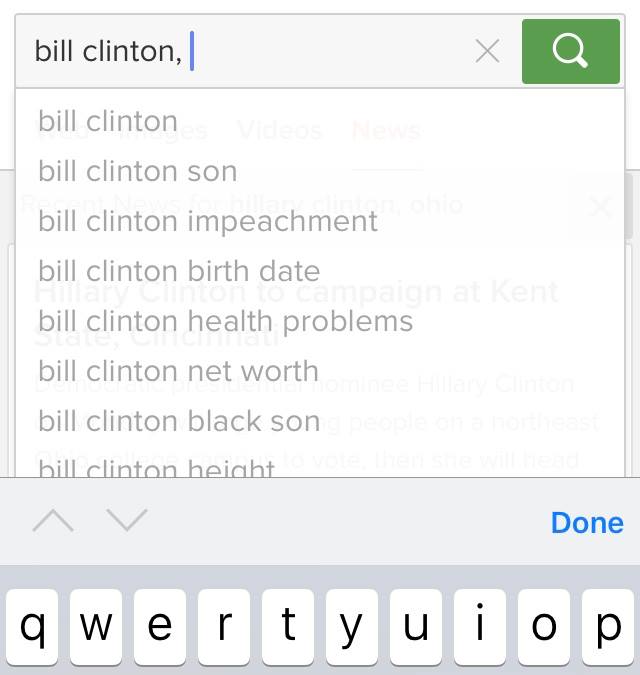This screenshot has width=640, height=675.
Task: Select "bill clinton black son" suggestion
Action: pos(179,421)
